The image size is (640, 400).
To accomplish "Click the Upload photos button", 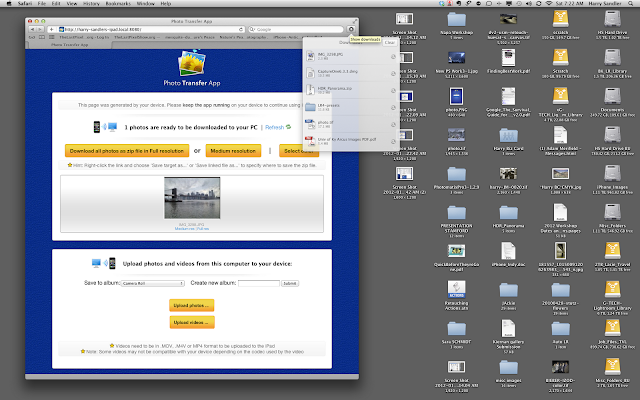I will click(x=191, y=305).
